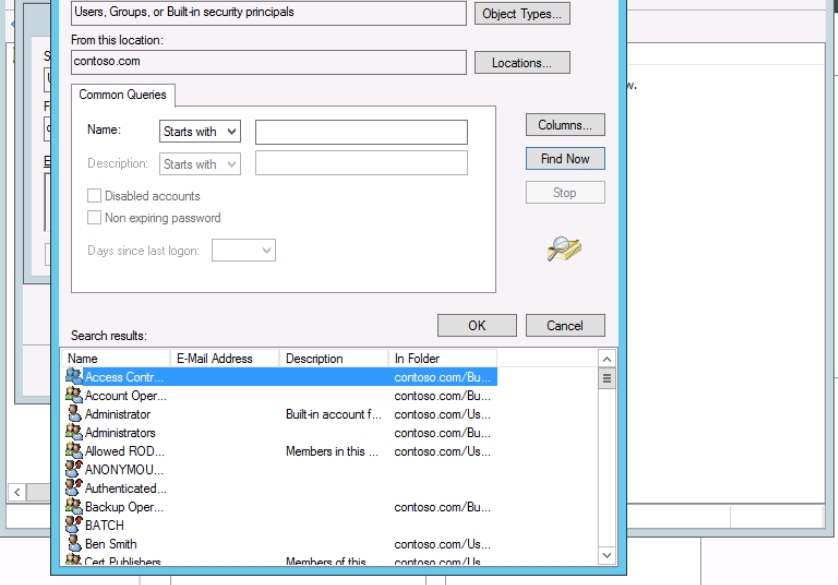Click the Backup Operators group icon

74,507
